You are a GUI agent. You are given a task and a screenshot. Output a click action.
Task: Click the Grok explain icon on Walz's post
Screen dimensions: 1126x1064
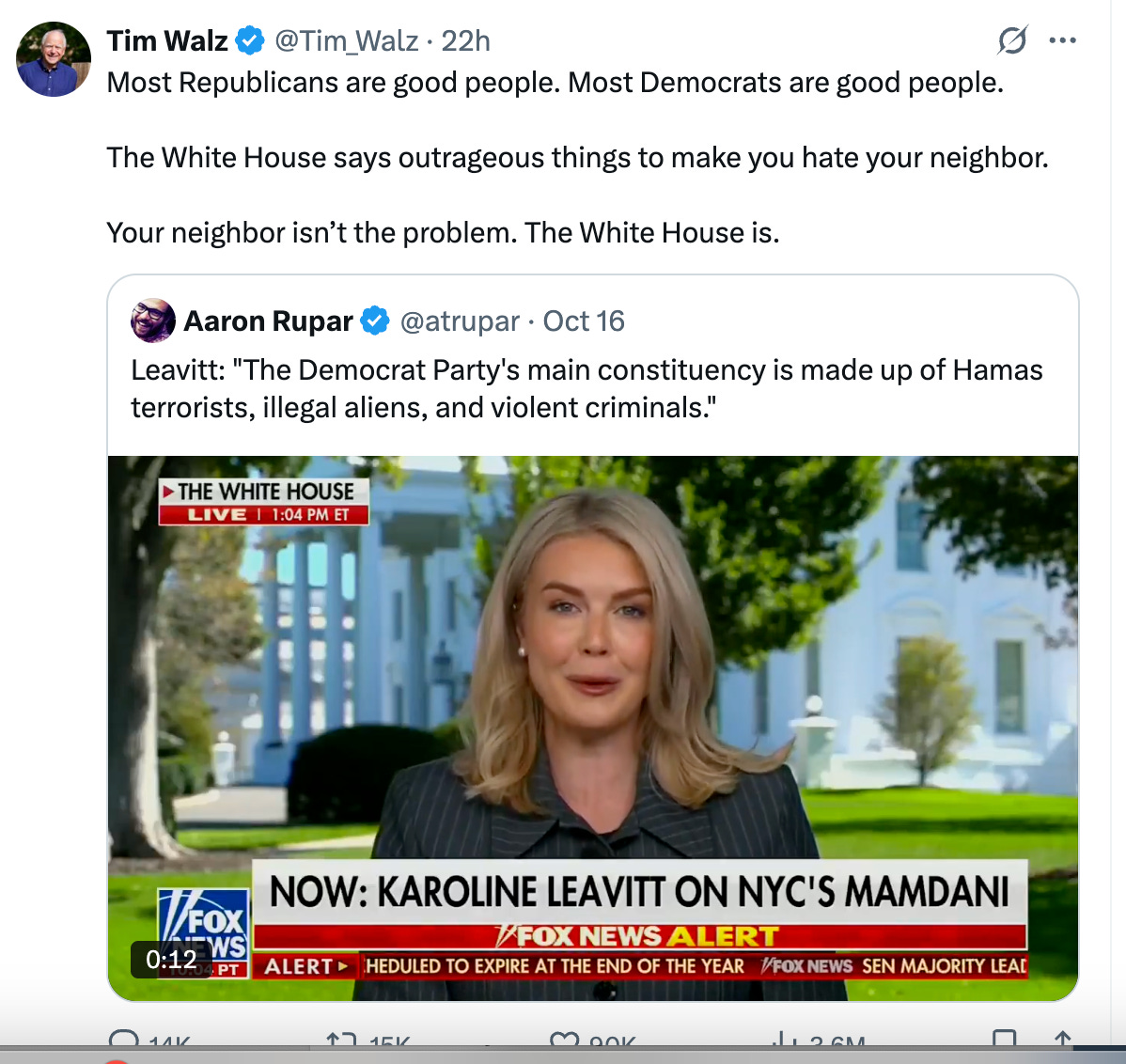coord(1012,40)
